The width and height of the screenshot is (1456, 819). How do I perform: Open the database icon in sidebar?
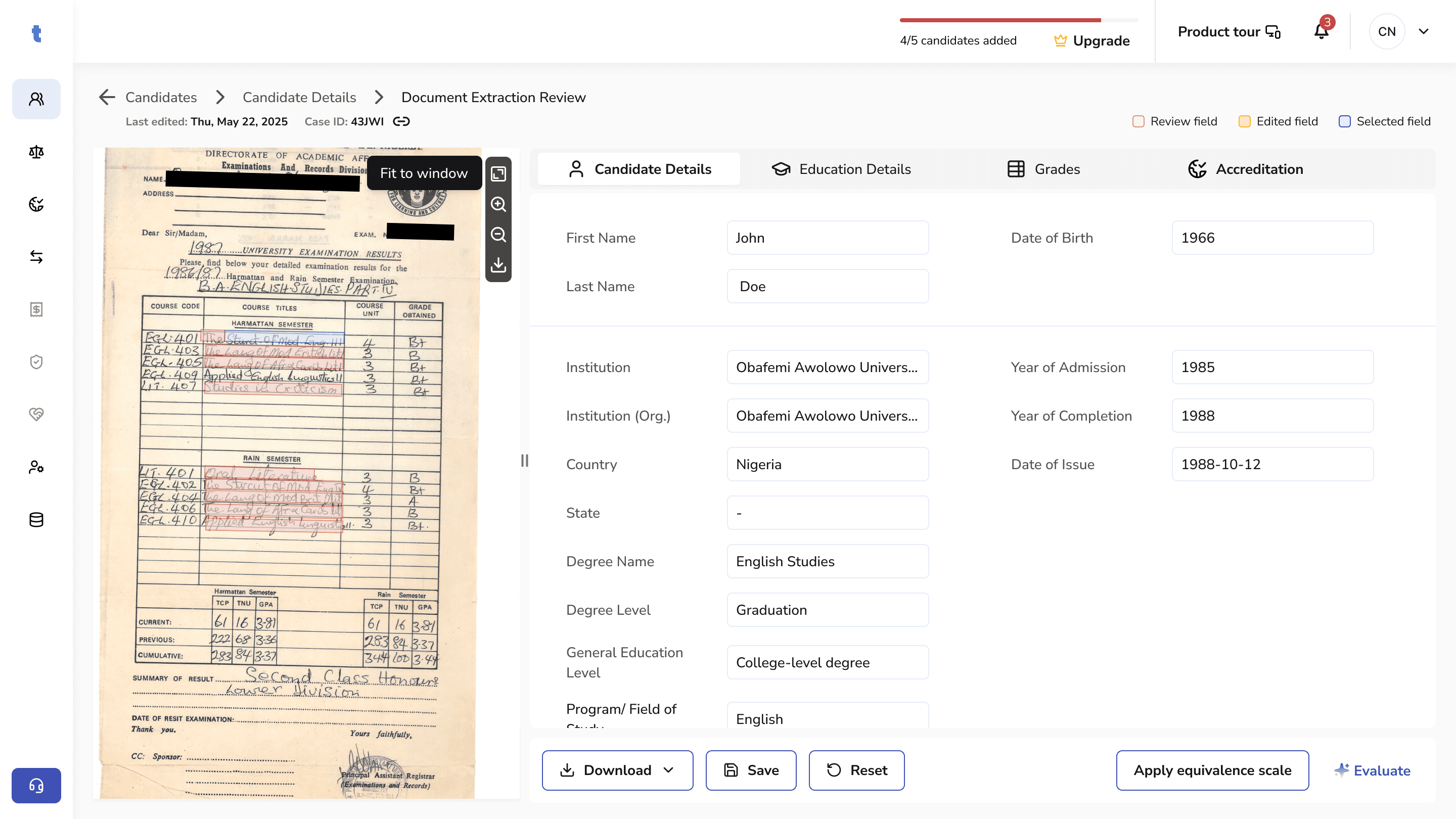[36, 519]
